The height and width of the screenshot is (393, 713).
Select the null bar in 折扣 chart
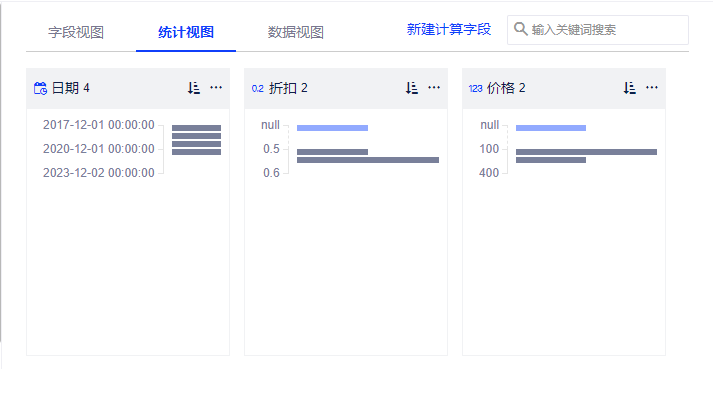point(332,128)
